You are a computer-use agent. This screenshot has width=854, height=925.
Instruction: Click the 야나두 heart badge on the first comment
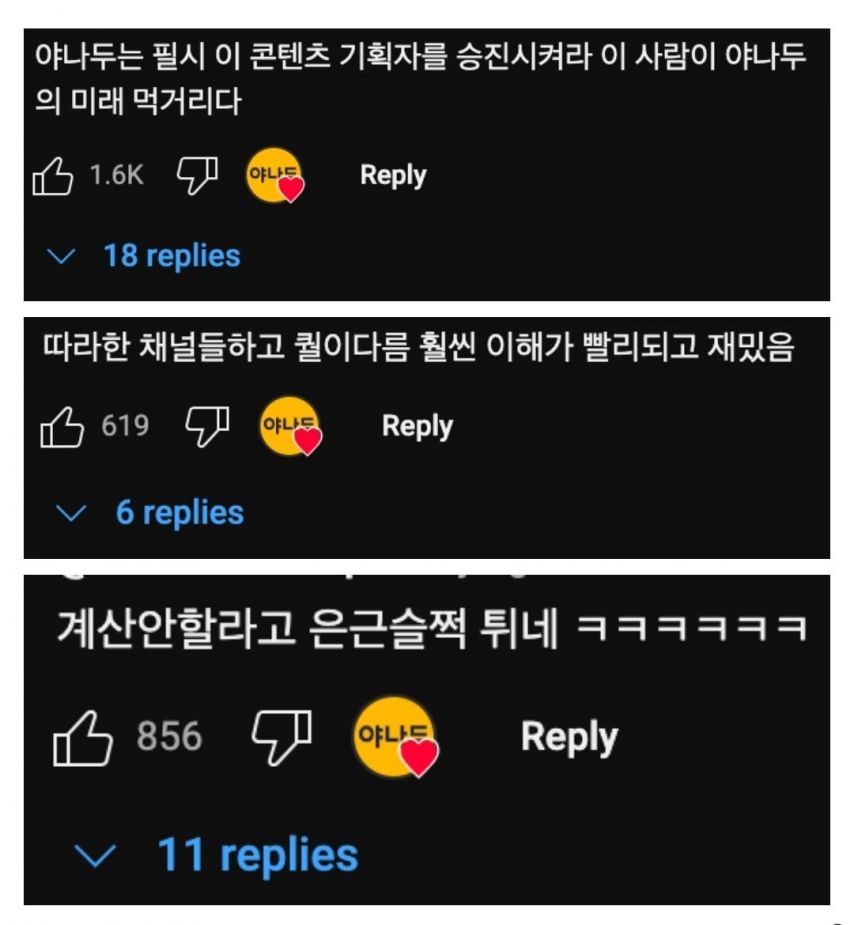pyautogui.click(x=275, y=176)
